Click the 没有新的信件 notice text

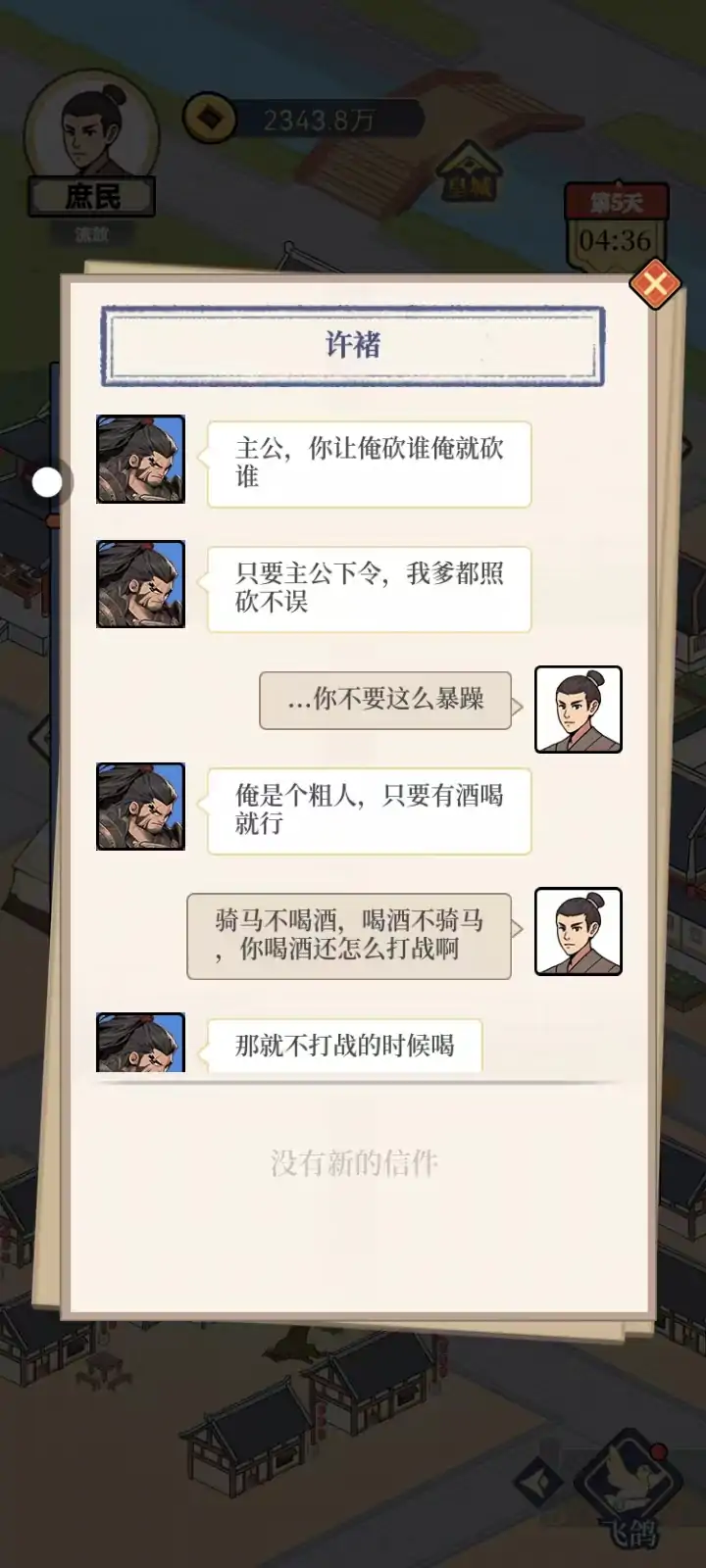(354, 1163)
